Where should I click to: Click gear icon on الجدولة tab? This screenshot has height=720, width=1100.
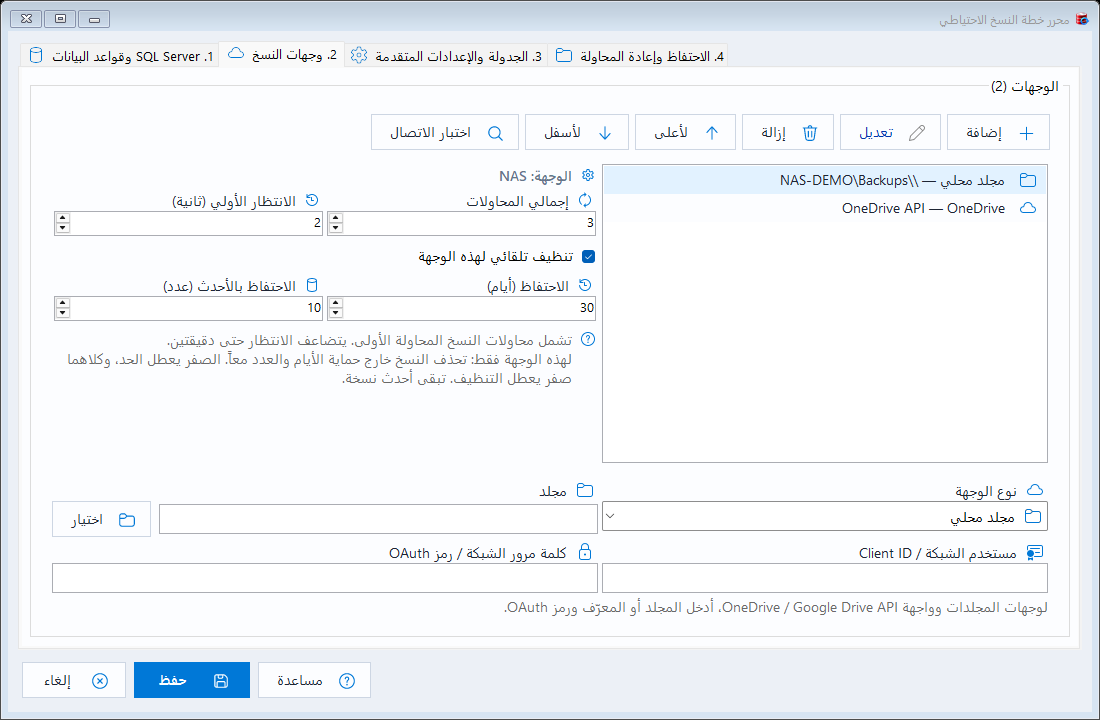coord(358,55)
